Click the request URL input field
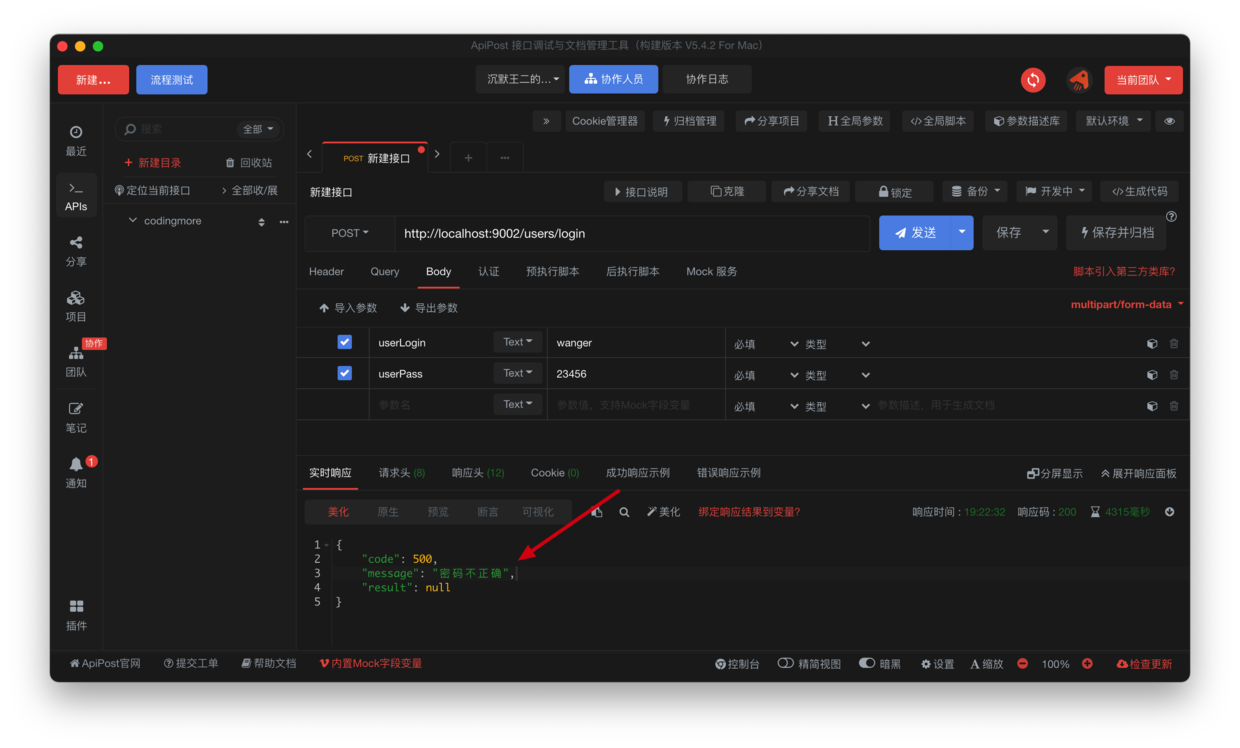Viewport: 1240px width, 748px height. click(x=630, y=233)
